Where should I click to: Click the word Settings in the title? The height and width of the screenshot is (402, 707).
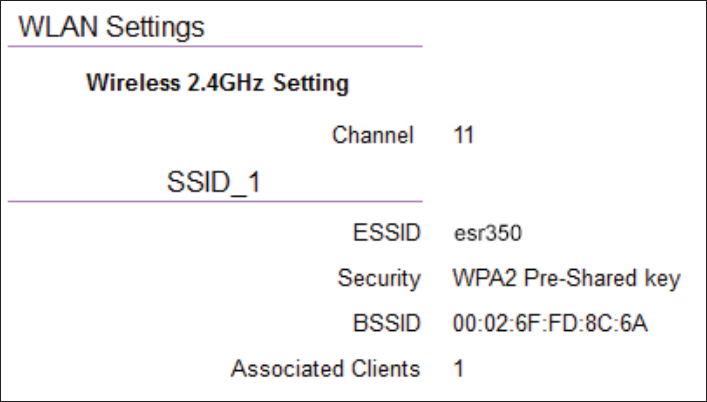click(155, 28)
